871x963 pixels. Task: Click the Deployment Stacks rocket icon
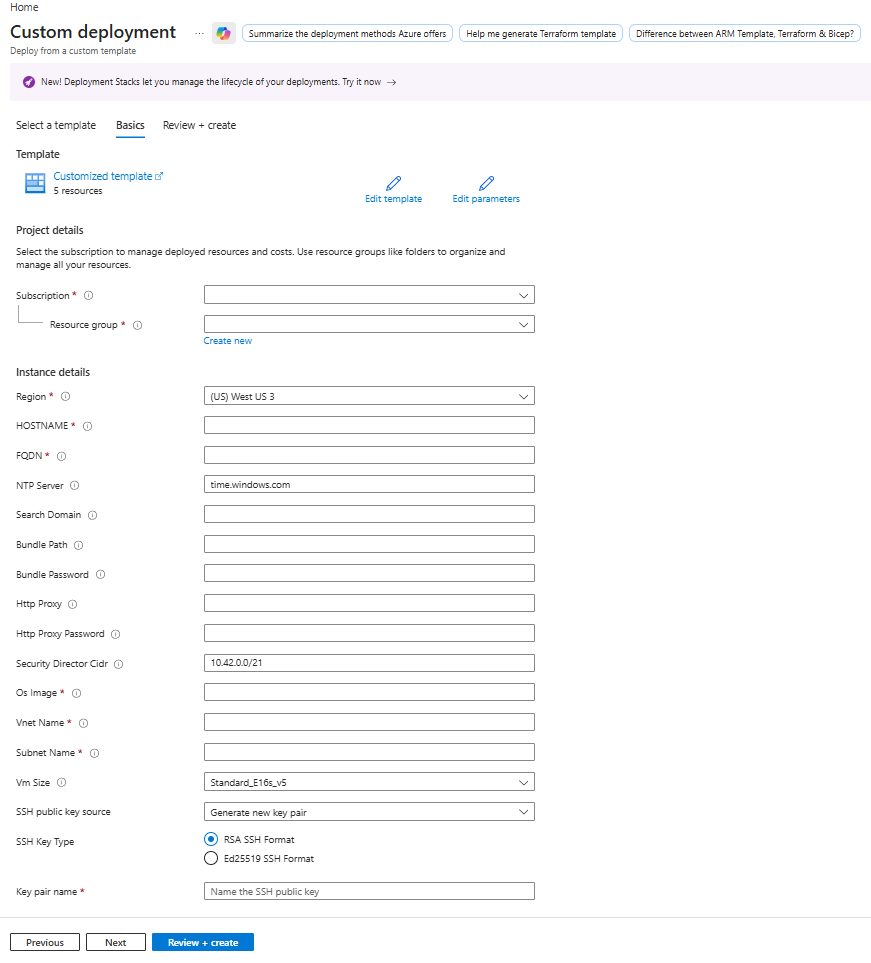(29, 82)
